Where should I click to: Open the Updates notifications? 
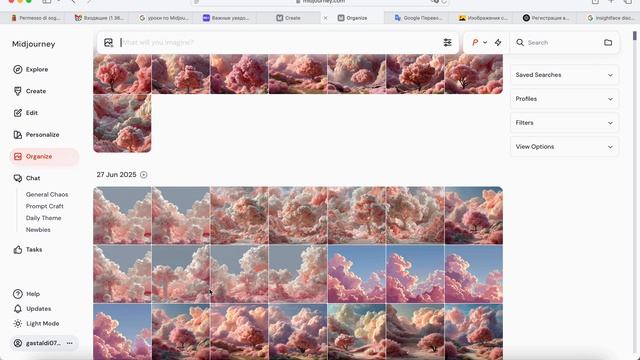click(x=33, y=309)
